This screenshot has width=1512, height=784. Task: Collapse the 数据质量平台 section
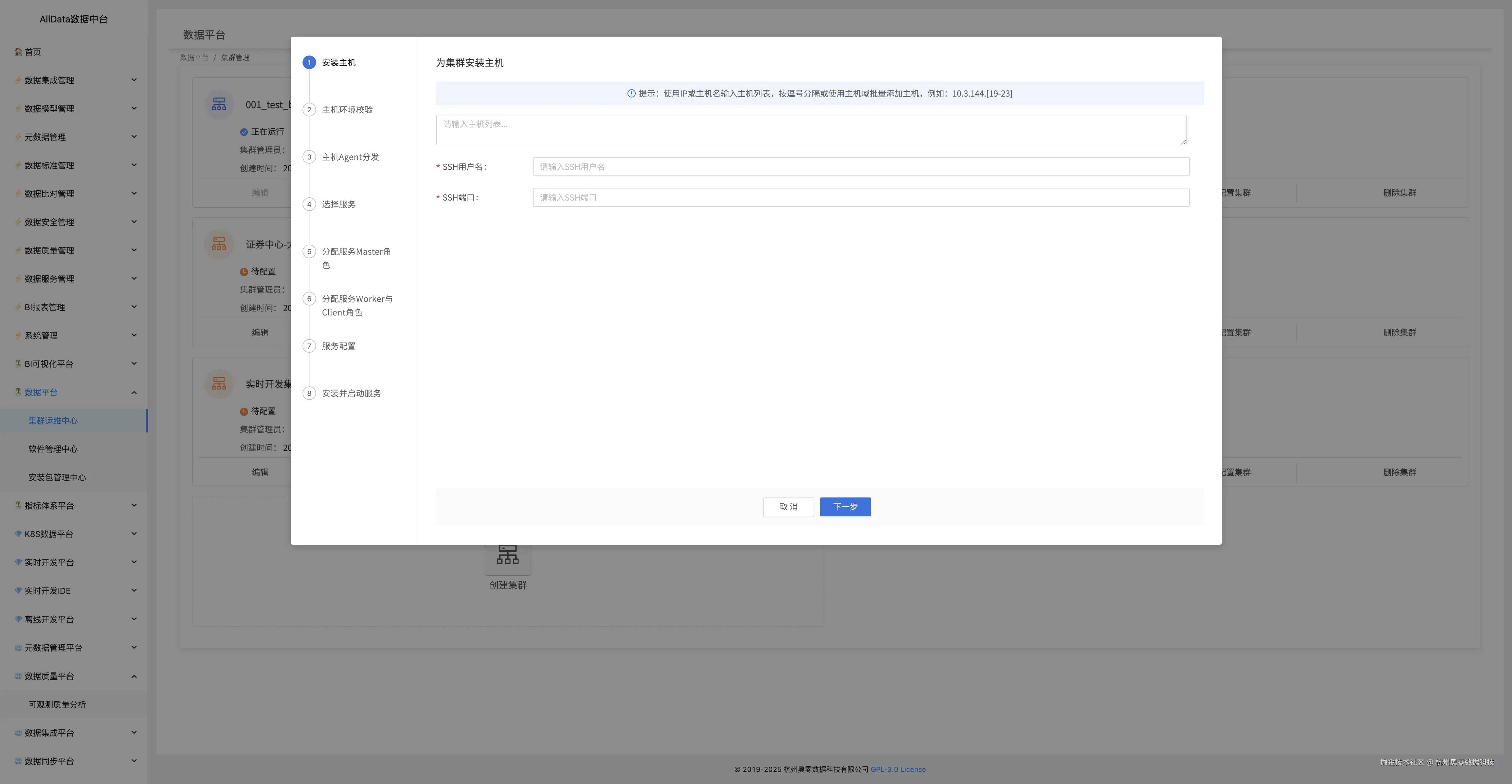click(x=134, y=676)
